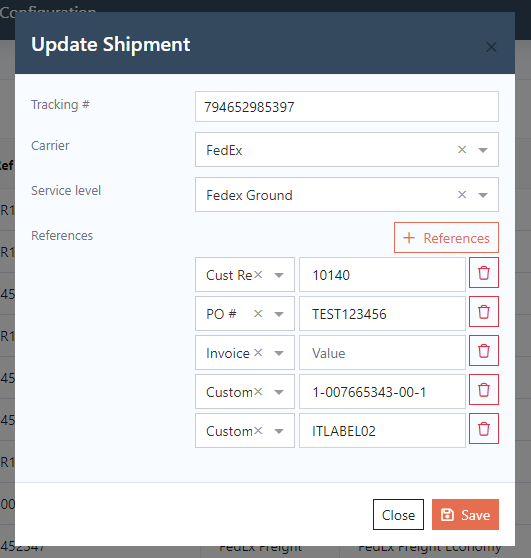Clear the Fedex Ground service level
The width and height of the screenshot is (531, 558).
[x=462, y=195]
